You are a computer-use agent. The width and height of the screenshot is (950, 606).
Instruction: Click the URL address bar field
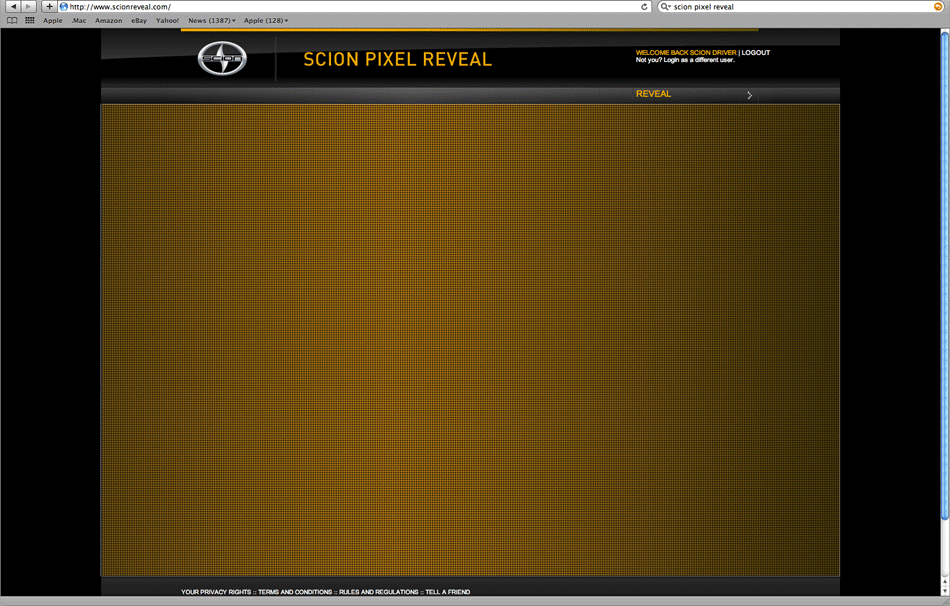(350, 7)
